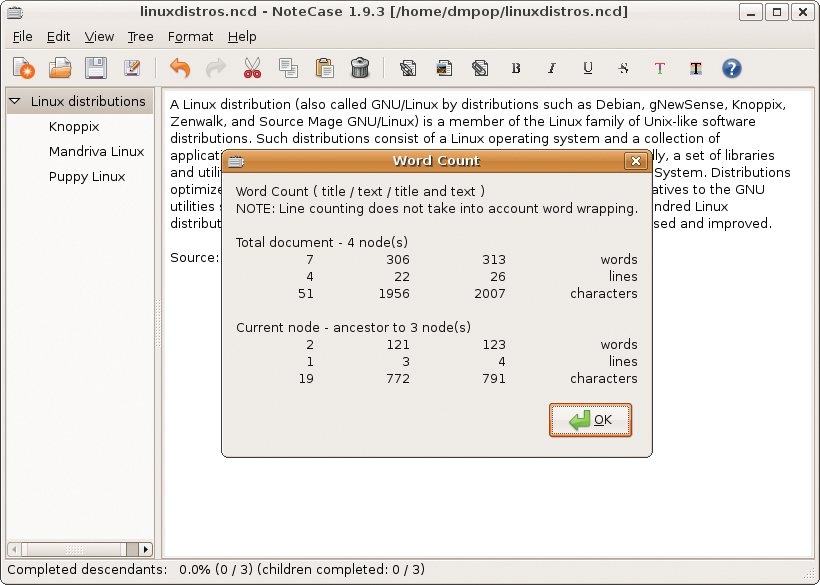Click the tree scrollbar left arrow
820x585 pixels.
(14, 549)
